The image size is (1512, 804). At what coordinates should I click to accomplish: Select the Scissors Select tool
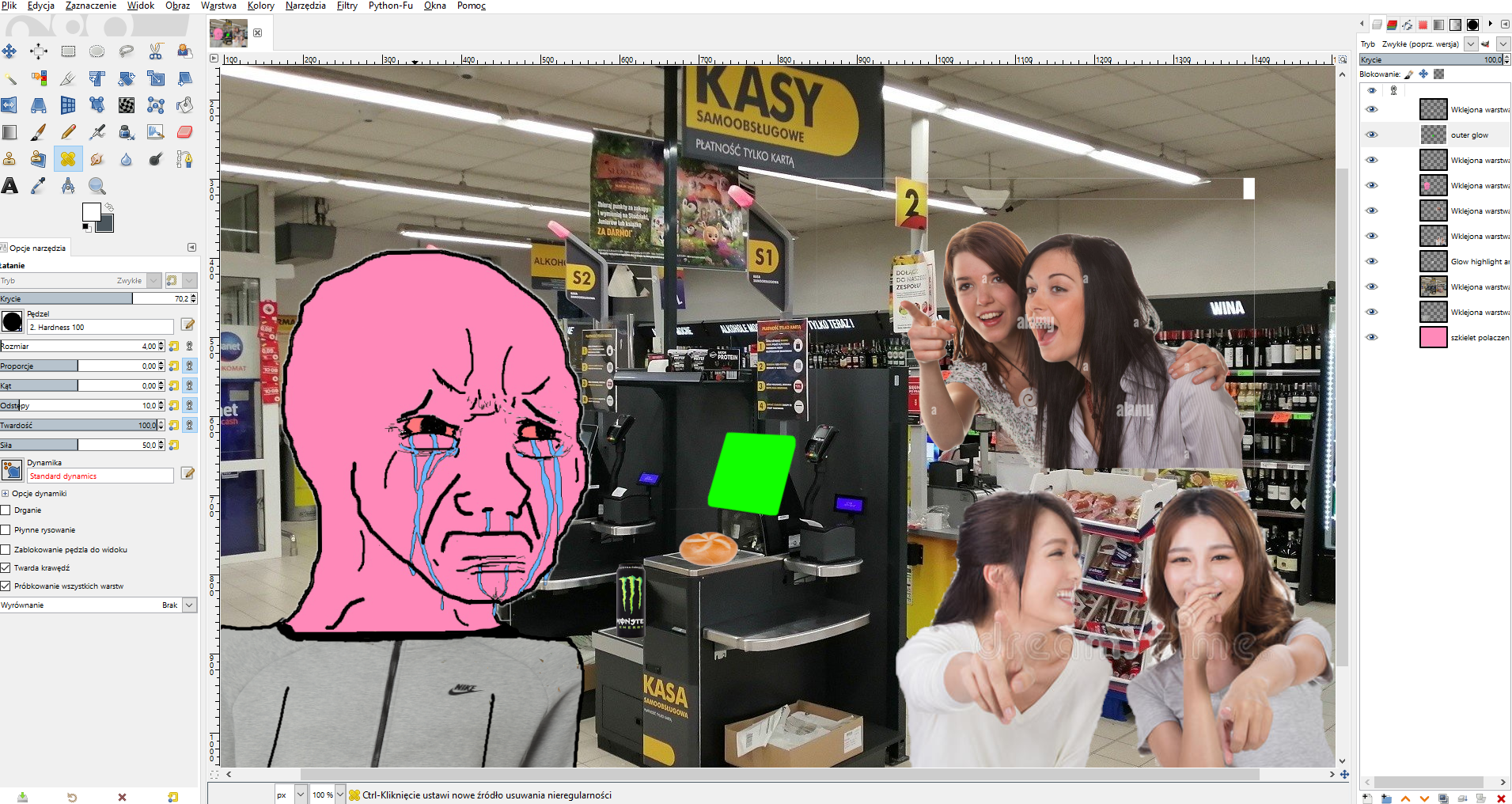point(156,51)
